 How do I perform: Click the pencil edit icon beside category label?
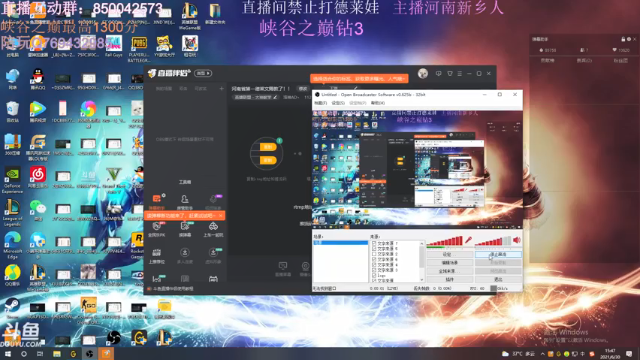pyautogui.click(x=275, y=98)
